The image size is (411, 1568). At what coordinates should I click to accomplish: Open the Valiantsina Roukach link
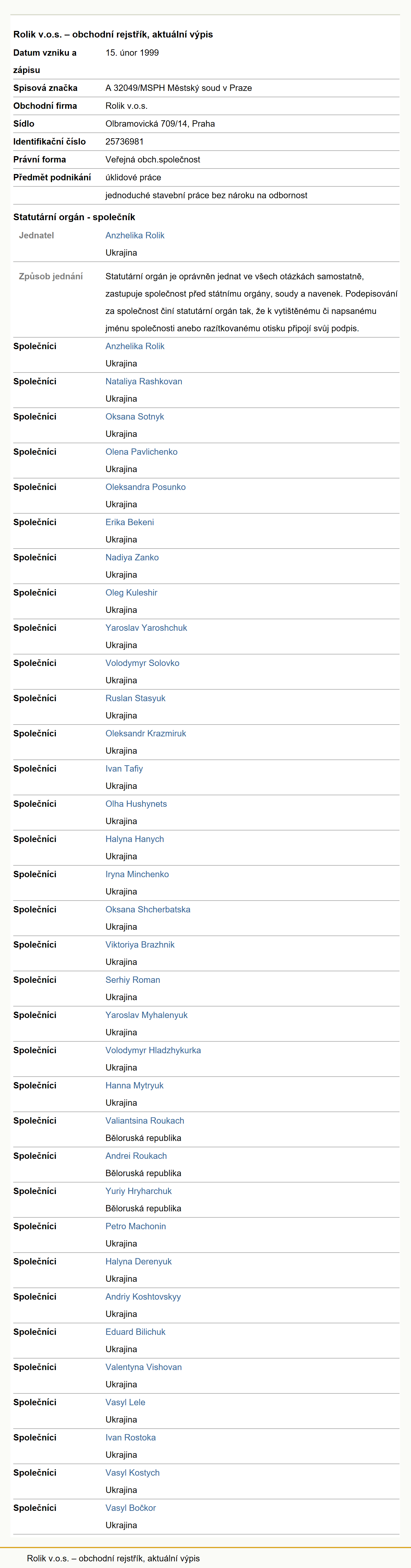pyautogui.click(x=145, y=1121)
